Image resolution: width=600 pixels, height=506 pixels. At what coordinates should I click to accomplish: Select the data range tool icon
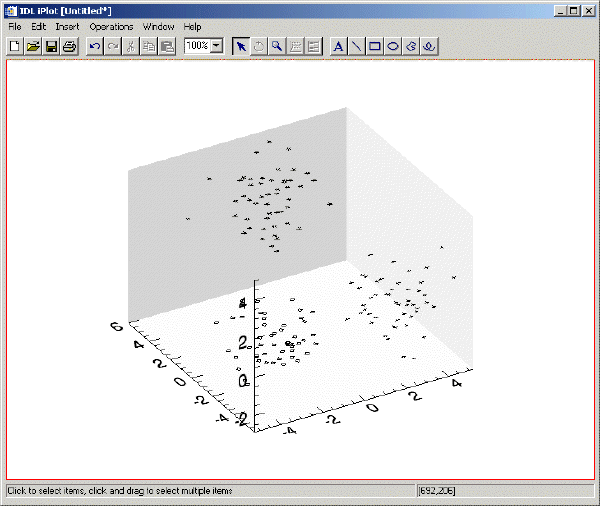[295, 47]
